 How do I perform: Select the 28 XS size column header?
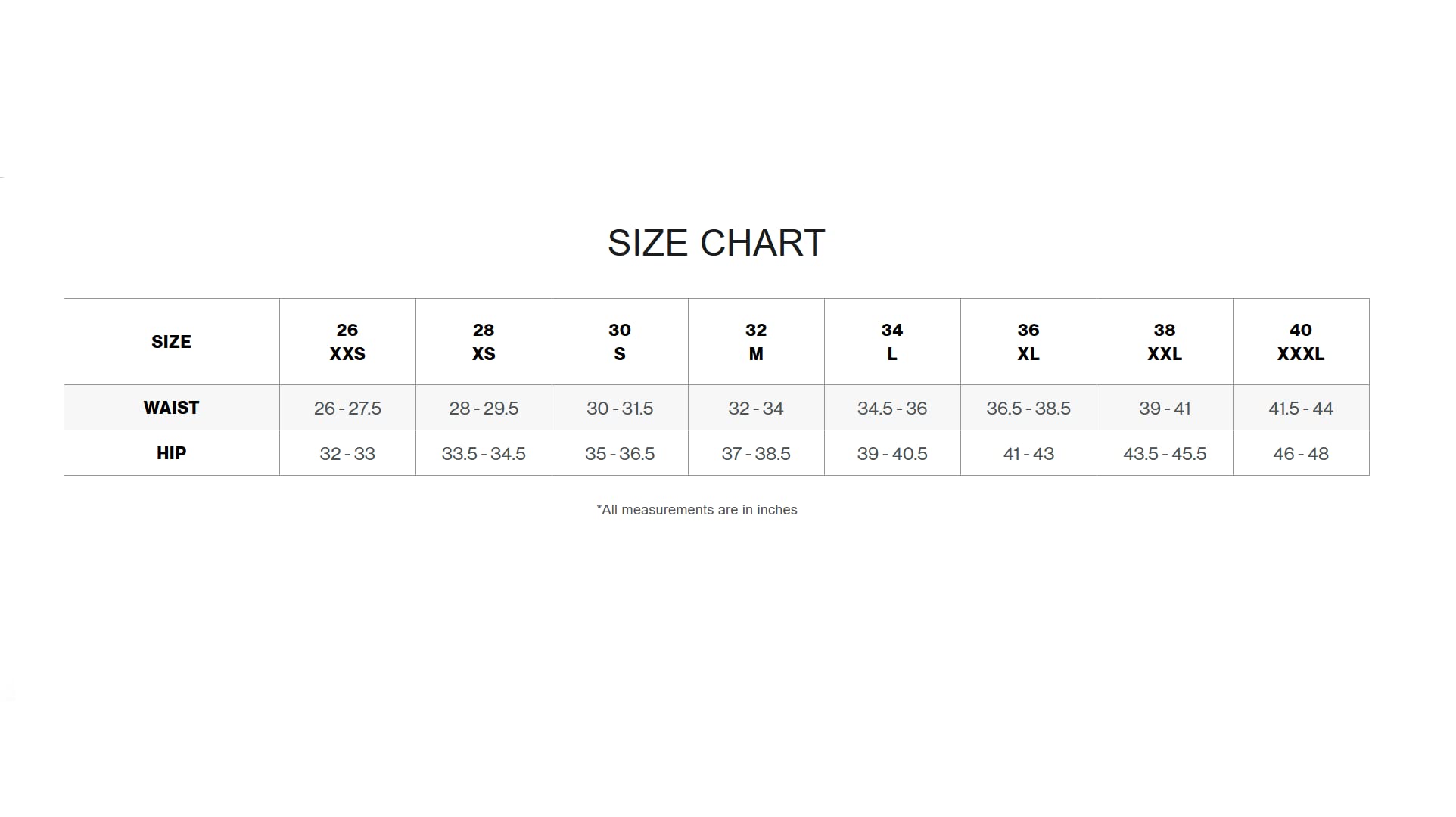[484, 342]
